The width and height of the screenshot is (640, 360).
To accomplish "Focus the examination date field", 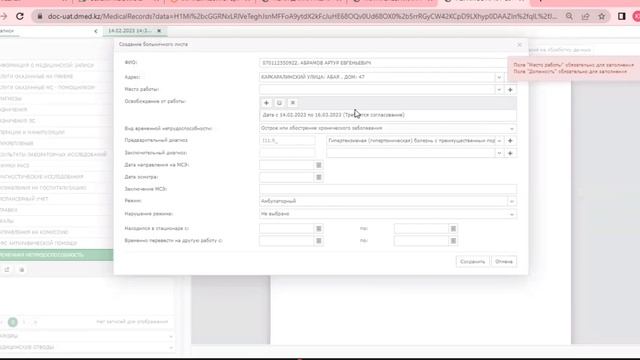I will pyautogui.click(x=287, y=177).
